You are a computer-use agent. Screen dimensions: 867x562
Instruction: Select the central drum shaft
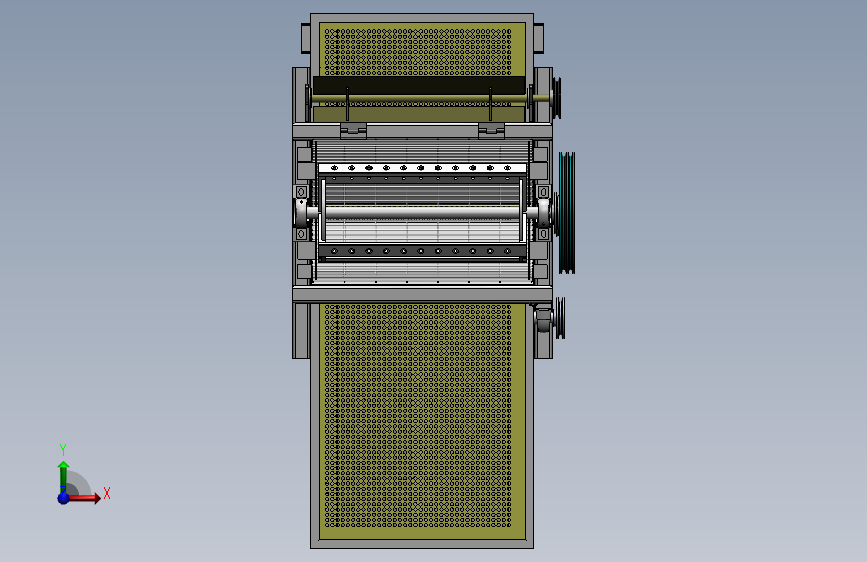pyautogui.click(x=423, y=212)
